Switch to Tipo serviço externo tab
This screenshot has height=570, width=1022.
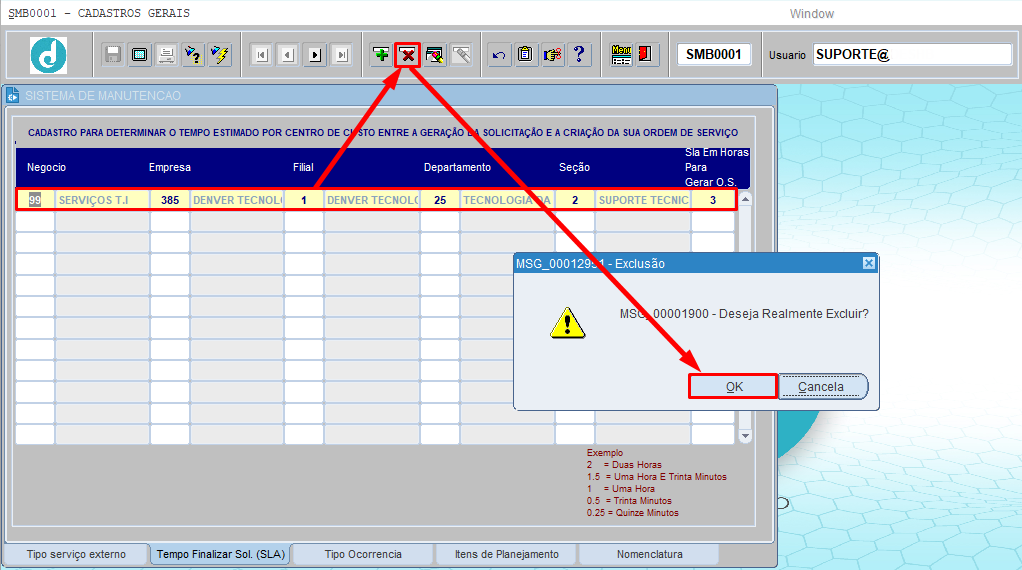coord(76,554)
